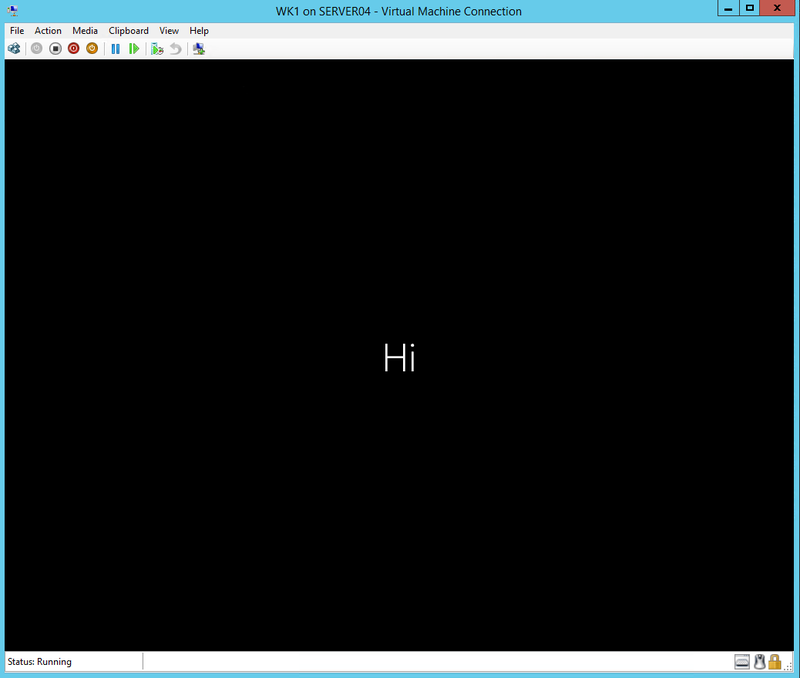Click the Start VM toolbar icon

[x=36, y=48]
